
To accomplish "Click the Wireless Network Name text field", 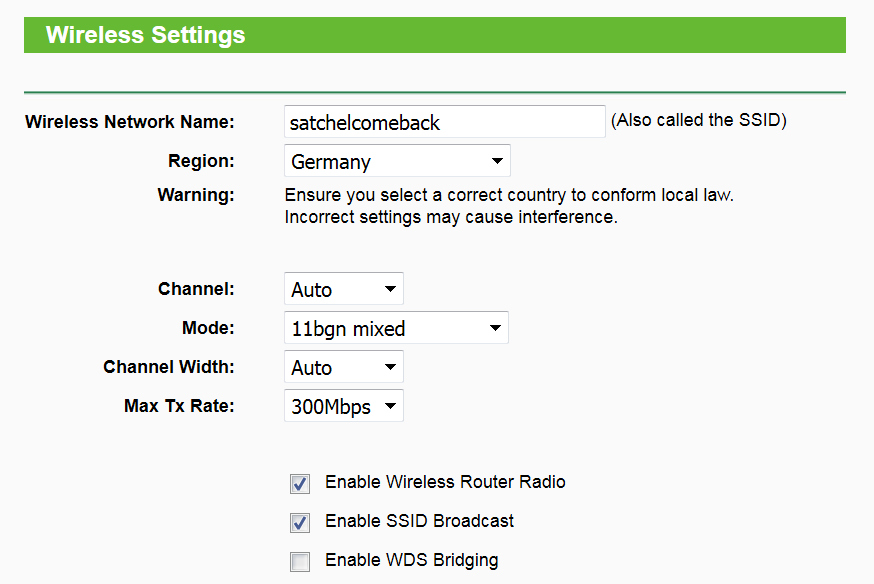I will 444,122.
